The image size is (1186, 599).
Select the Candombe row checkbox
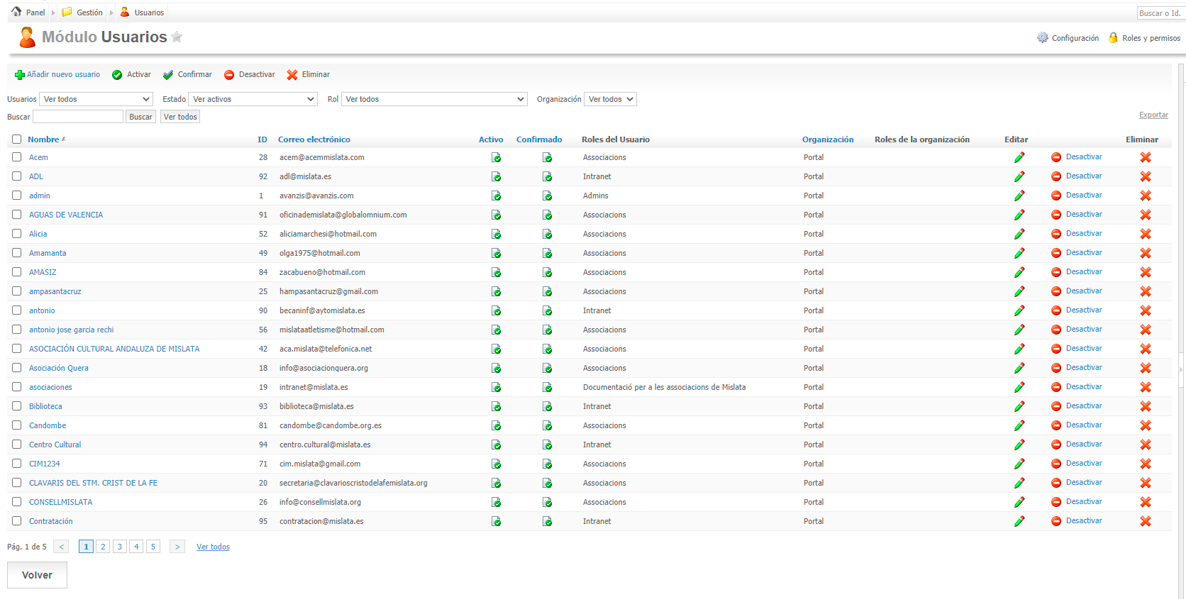coord(16,425)
